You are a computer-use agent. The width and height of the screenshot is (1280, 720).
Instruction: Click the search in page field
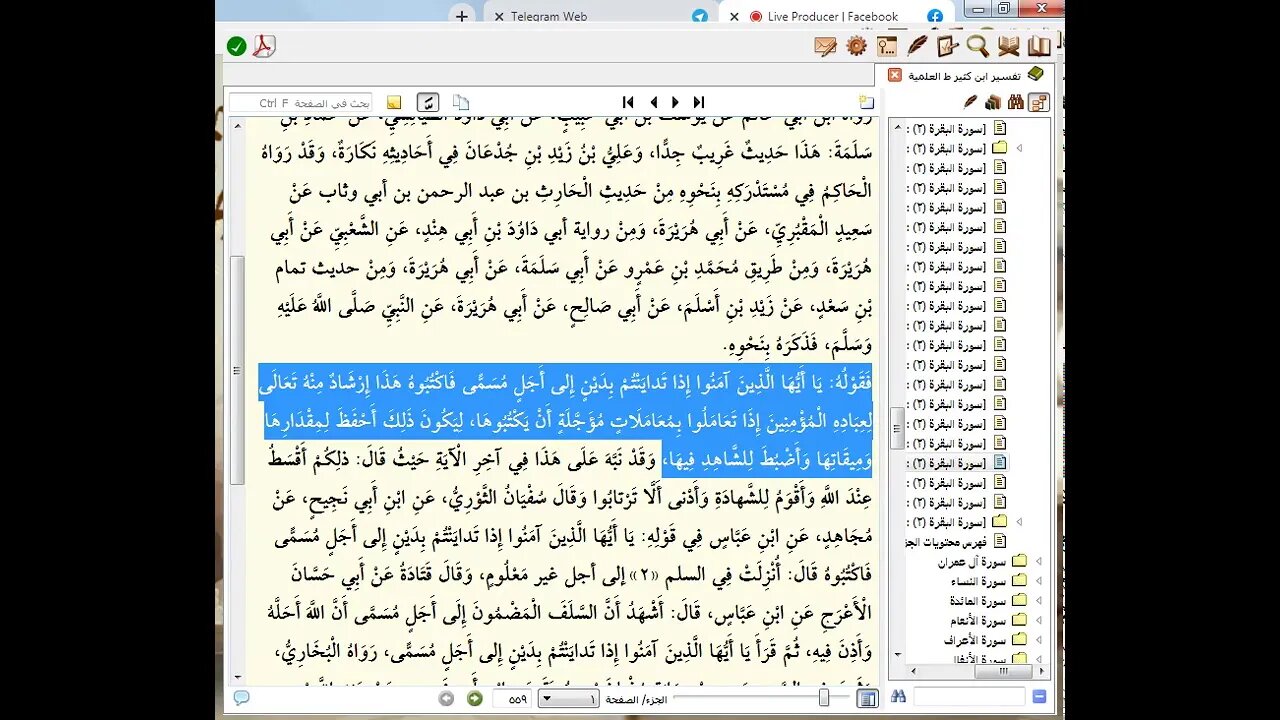pyautogui.click(x=302, y=103)
